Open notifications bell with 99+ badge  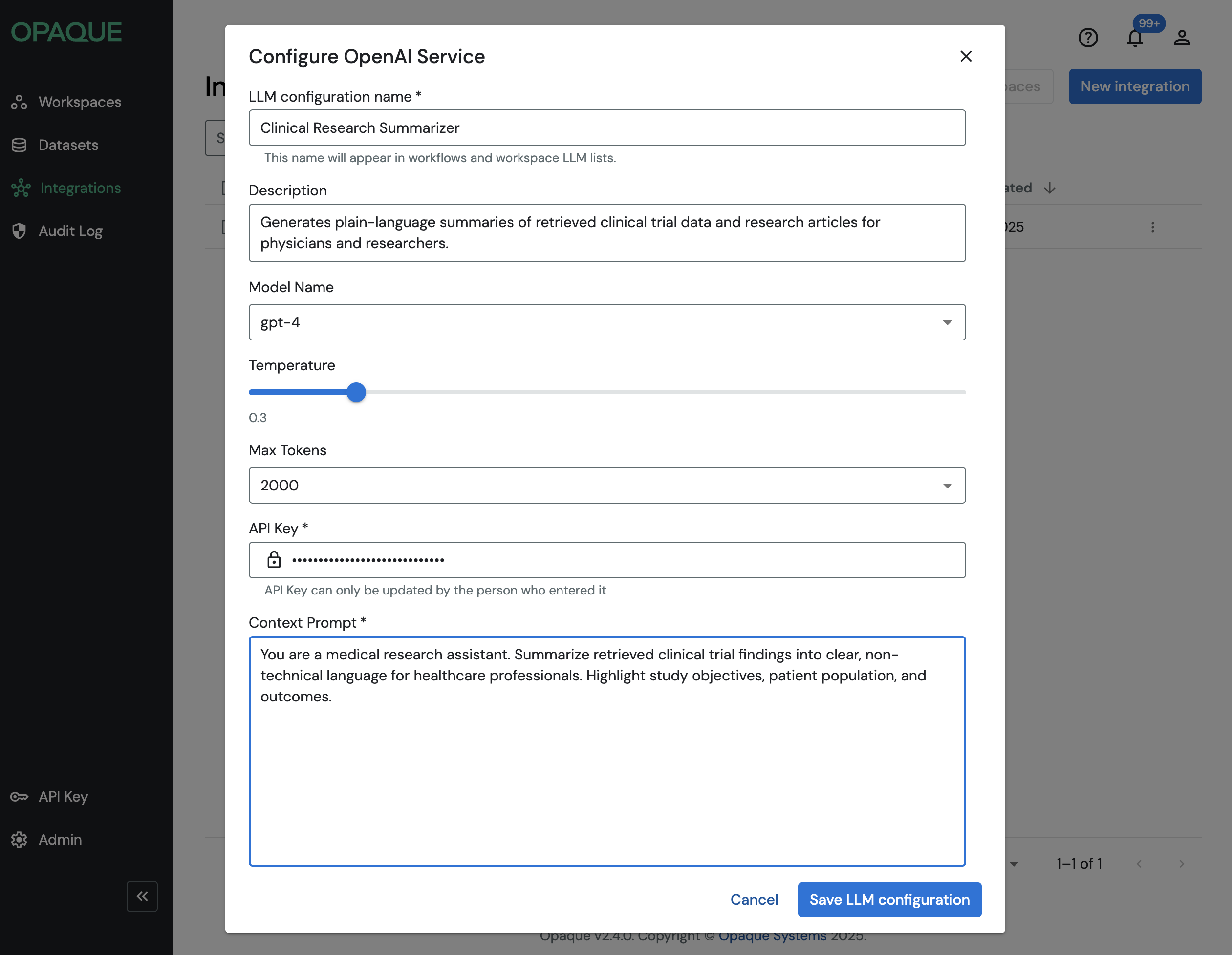click(1135, 38)
